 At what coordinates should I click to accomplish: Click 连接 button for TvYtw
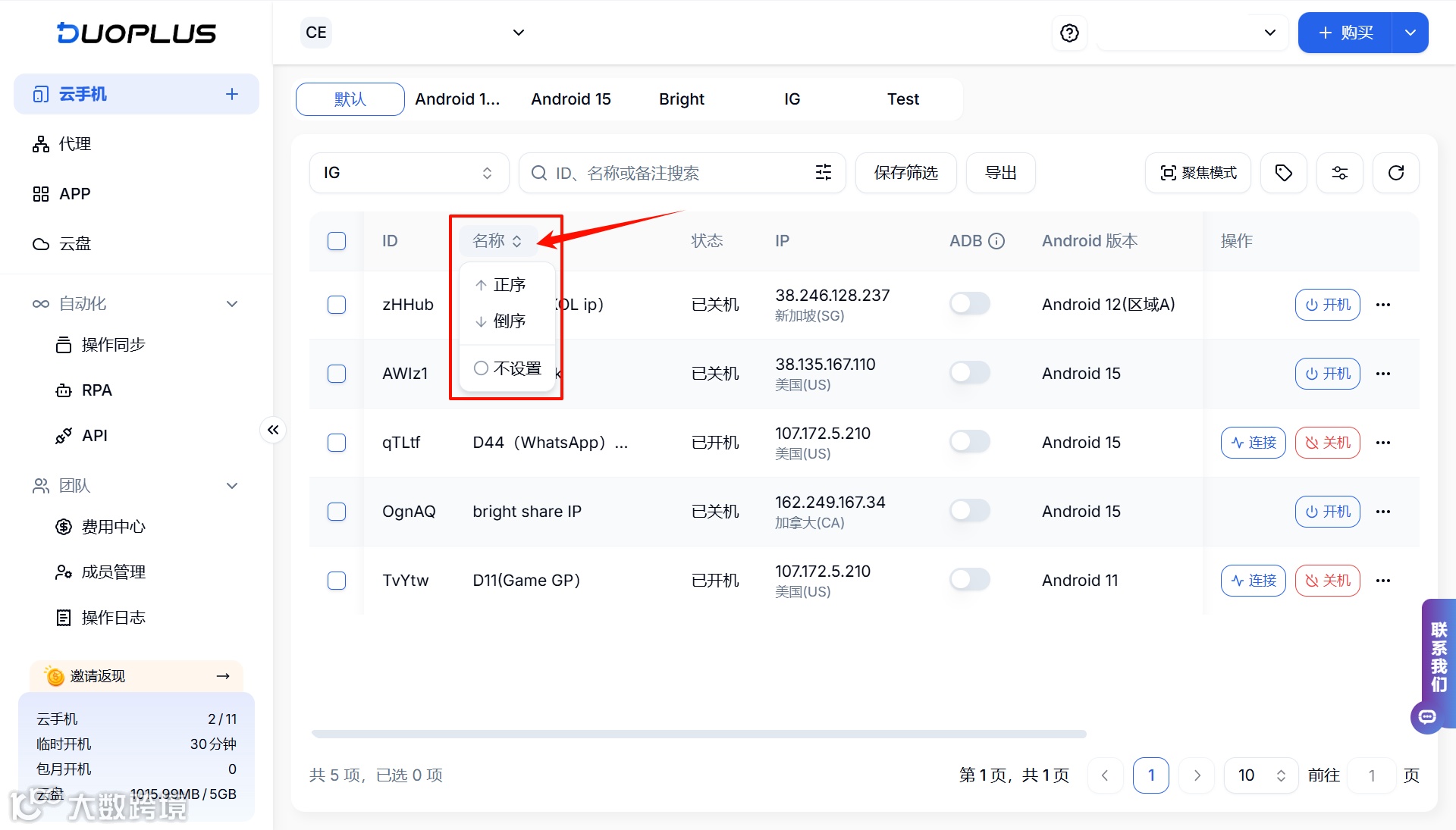pos(1253,581)
